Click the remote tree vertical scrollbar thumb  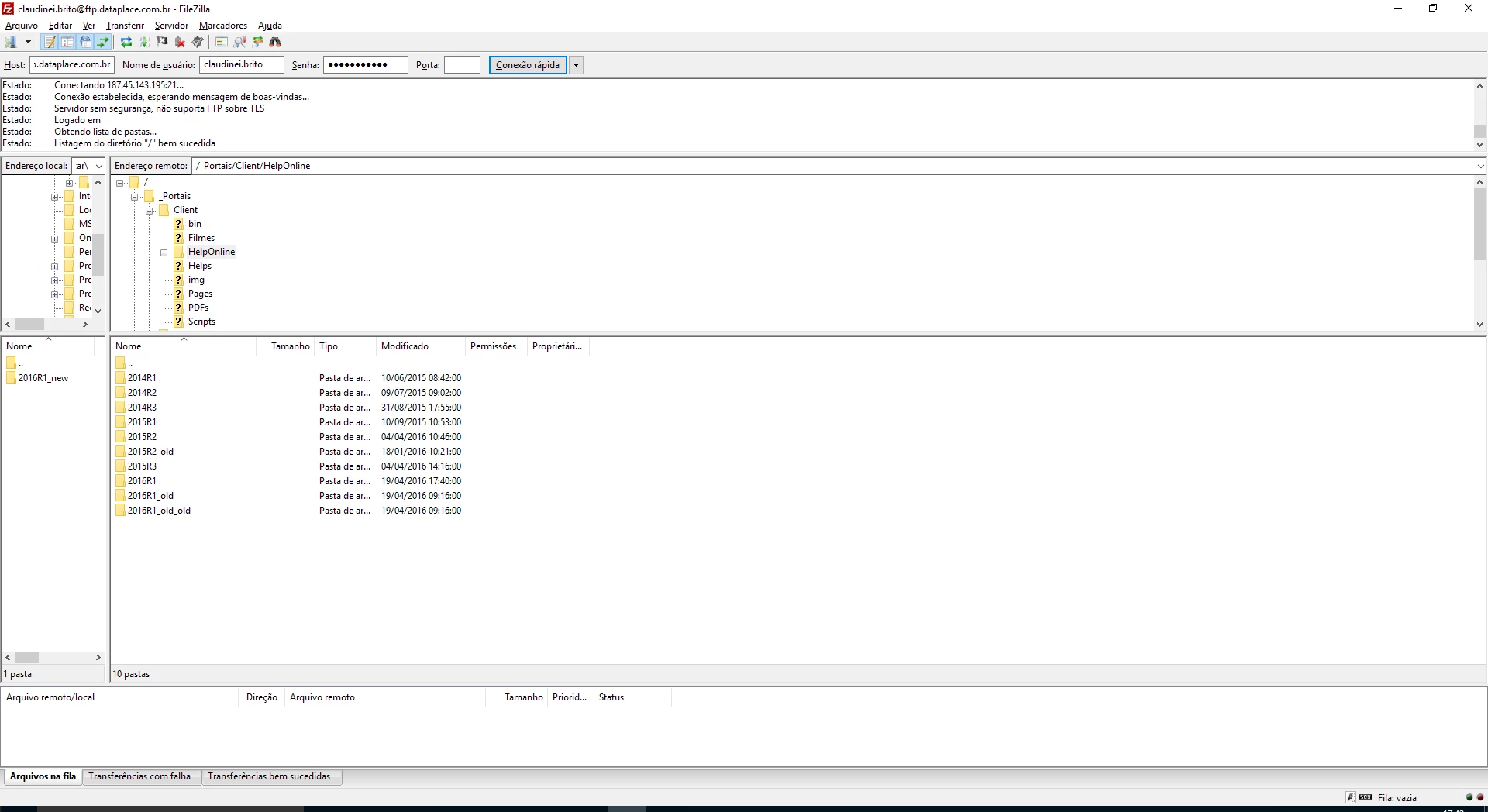click(x=1479, y=224)
